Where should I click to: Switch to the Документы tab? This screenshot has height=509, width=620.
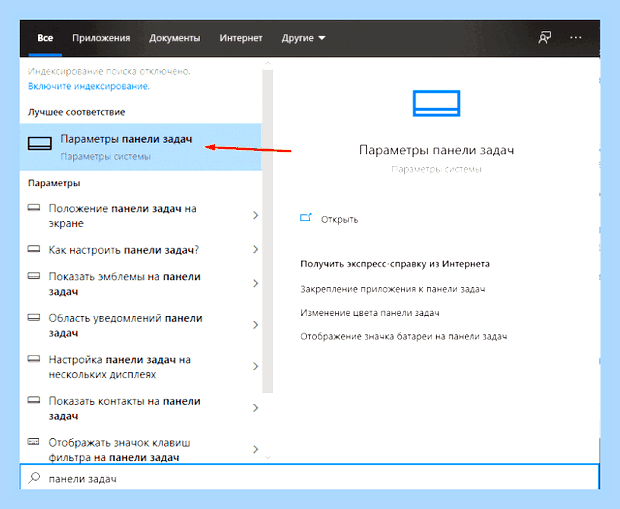[174, 38]
